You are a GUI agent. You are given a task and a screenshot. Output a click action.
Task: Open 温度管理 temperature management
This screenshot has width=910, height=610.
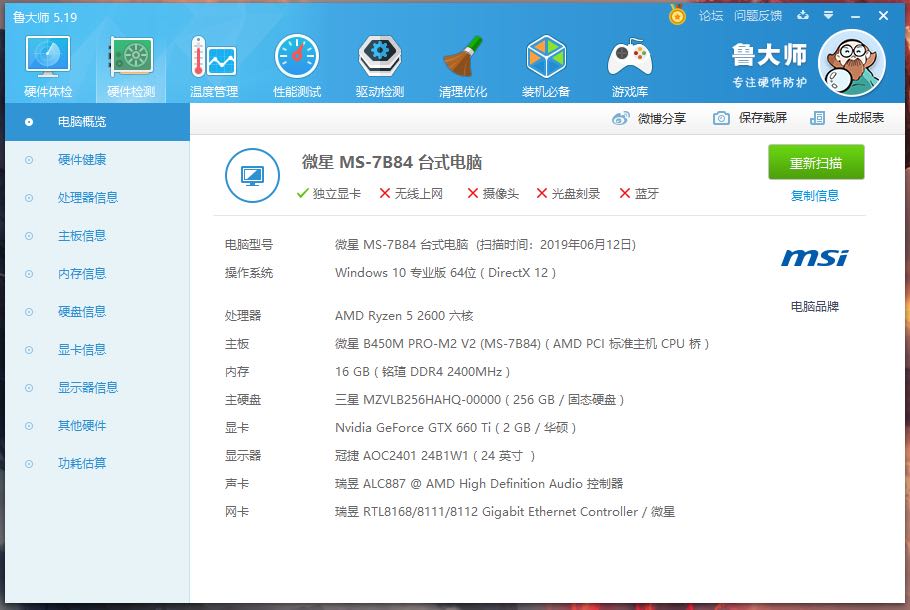214,66
